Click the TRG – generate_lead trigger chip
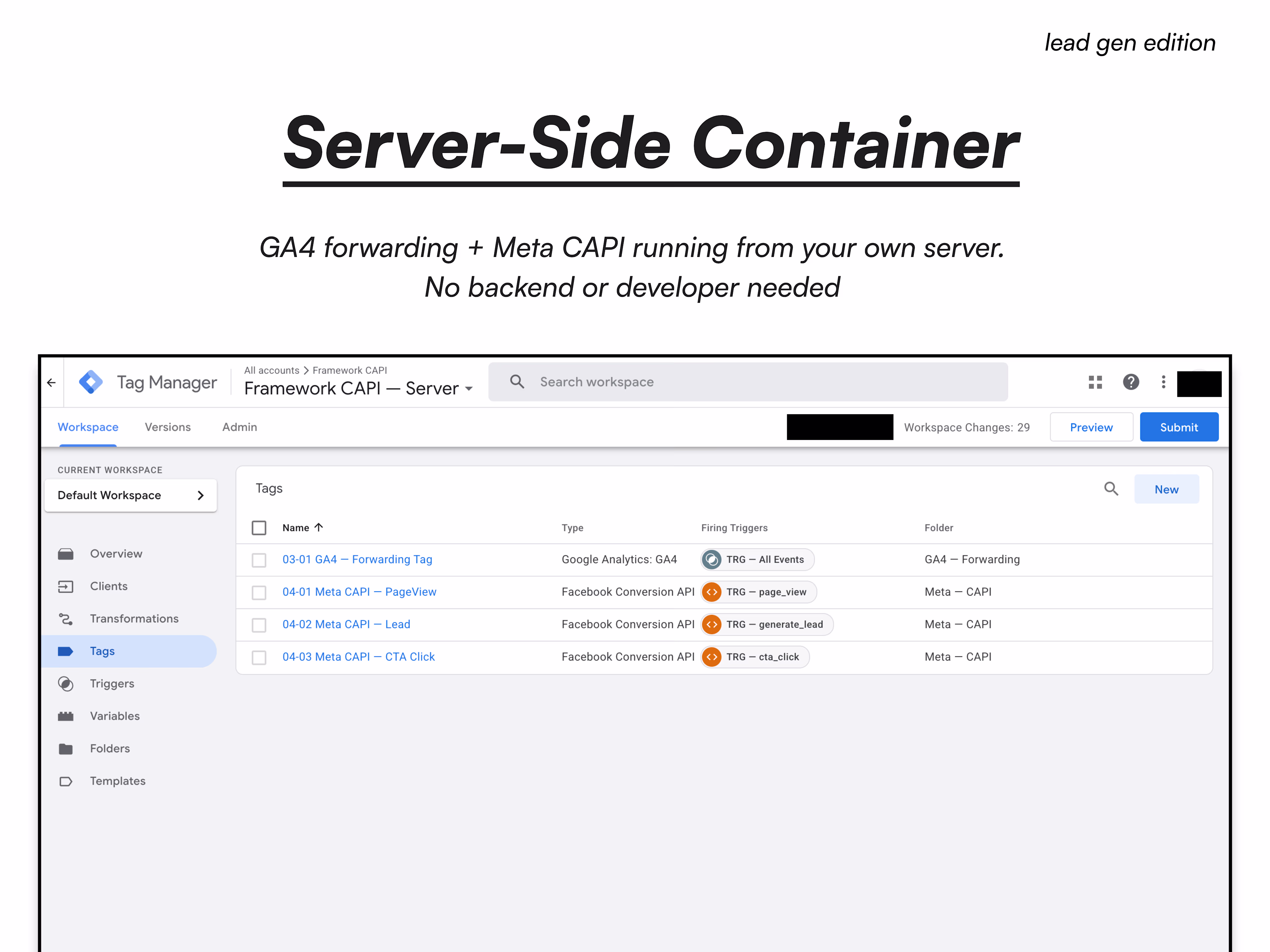The image size is (1270, 952). [x=766, y=624]
